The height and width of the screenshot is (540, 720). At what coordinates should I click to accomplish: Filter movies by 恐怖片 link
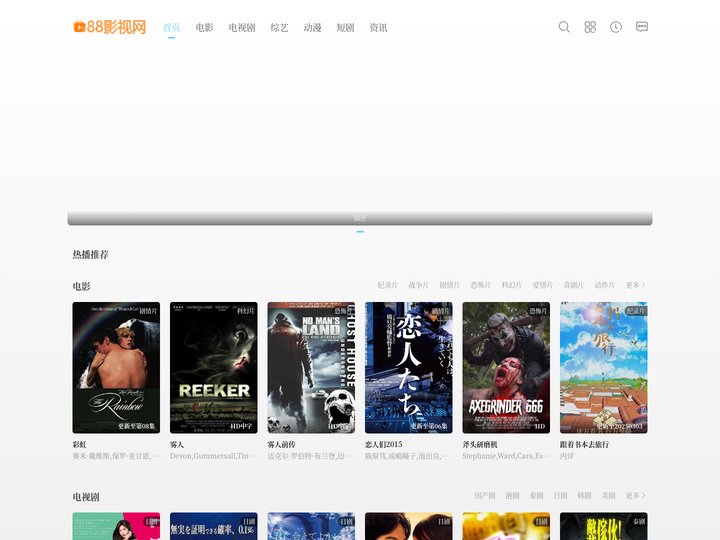coord(481,285)
